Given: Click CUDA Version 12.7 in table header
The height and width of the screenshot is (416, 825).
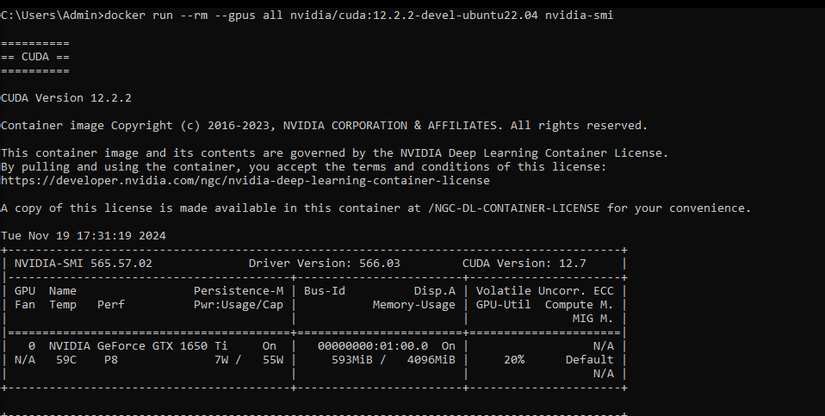Looking at the screenshot, I should click(524, 263).
